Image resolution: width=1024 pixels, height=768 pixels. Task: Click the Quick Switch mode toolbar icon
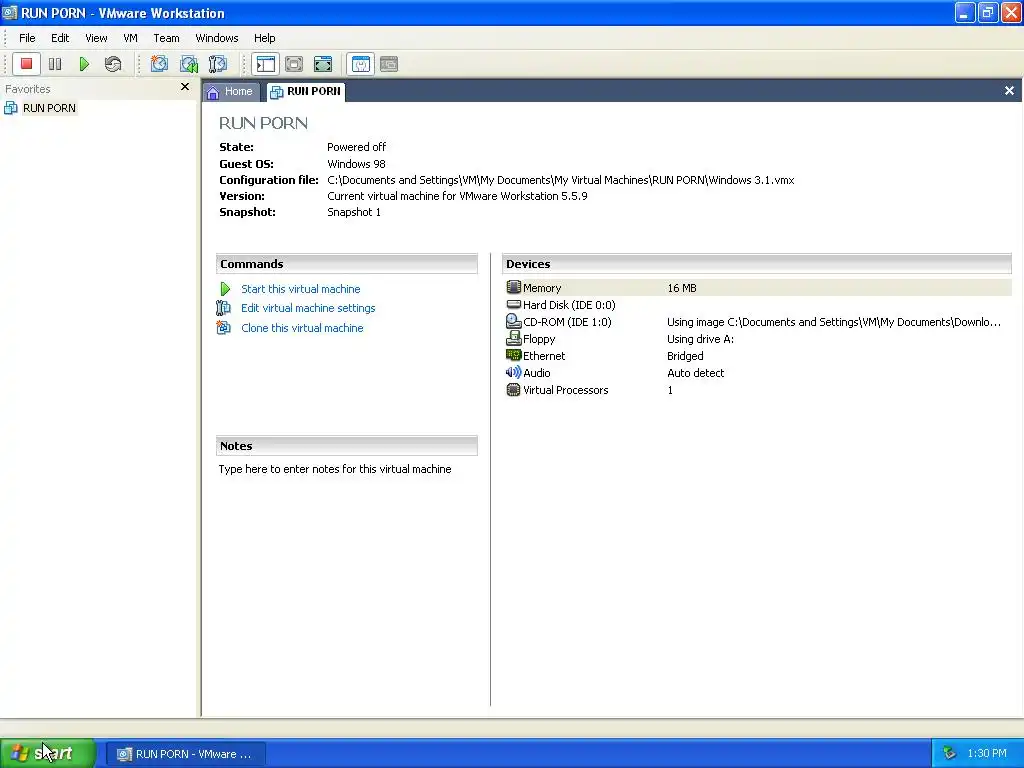[x=294, y=64]
